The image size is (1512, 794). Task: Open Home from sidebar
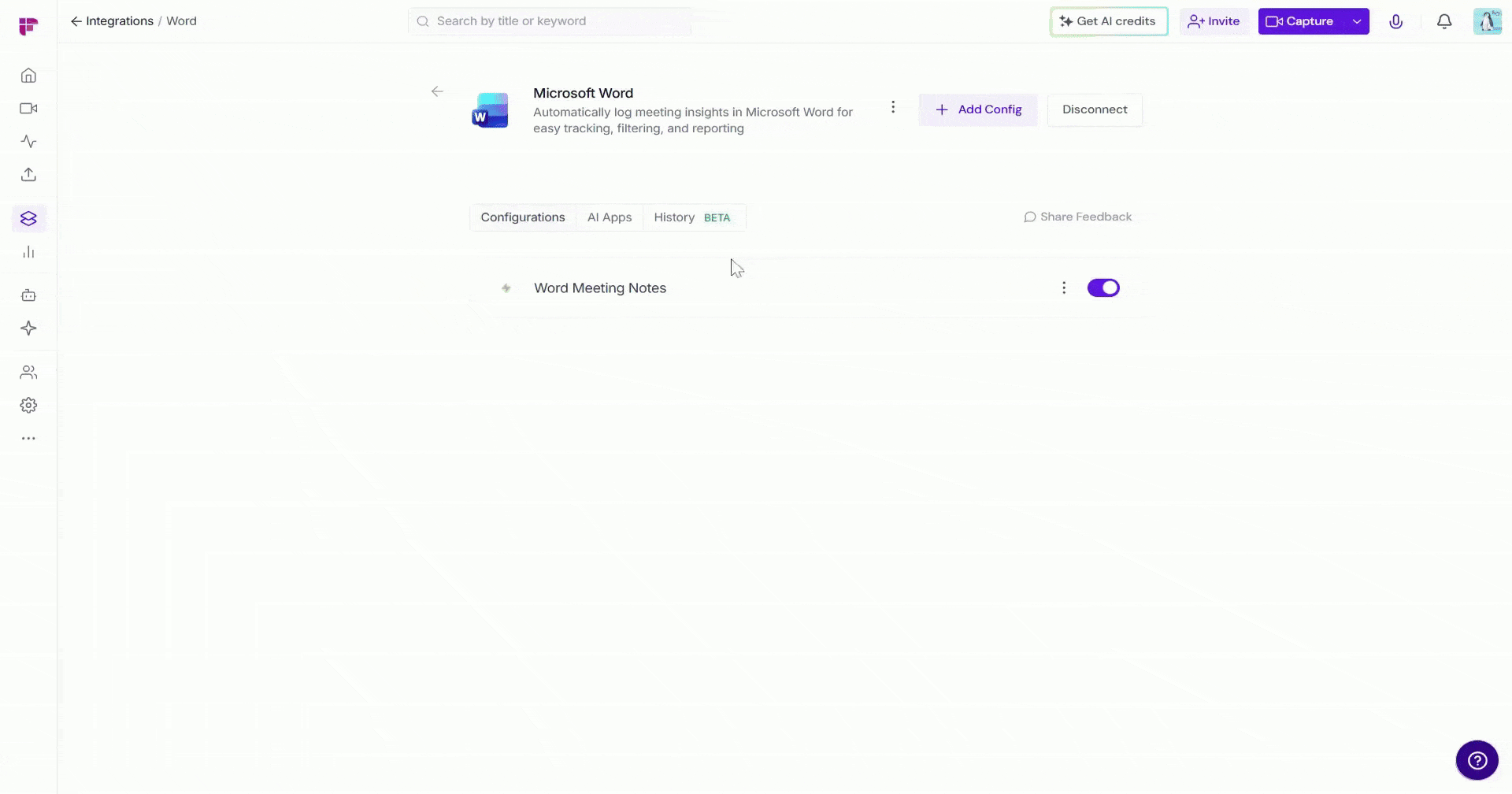click(28, 76)
